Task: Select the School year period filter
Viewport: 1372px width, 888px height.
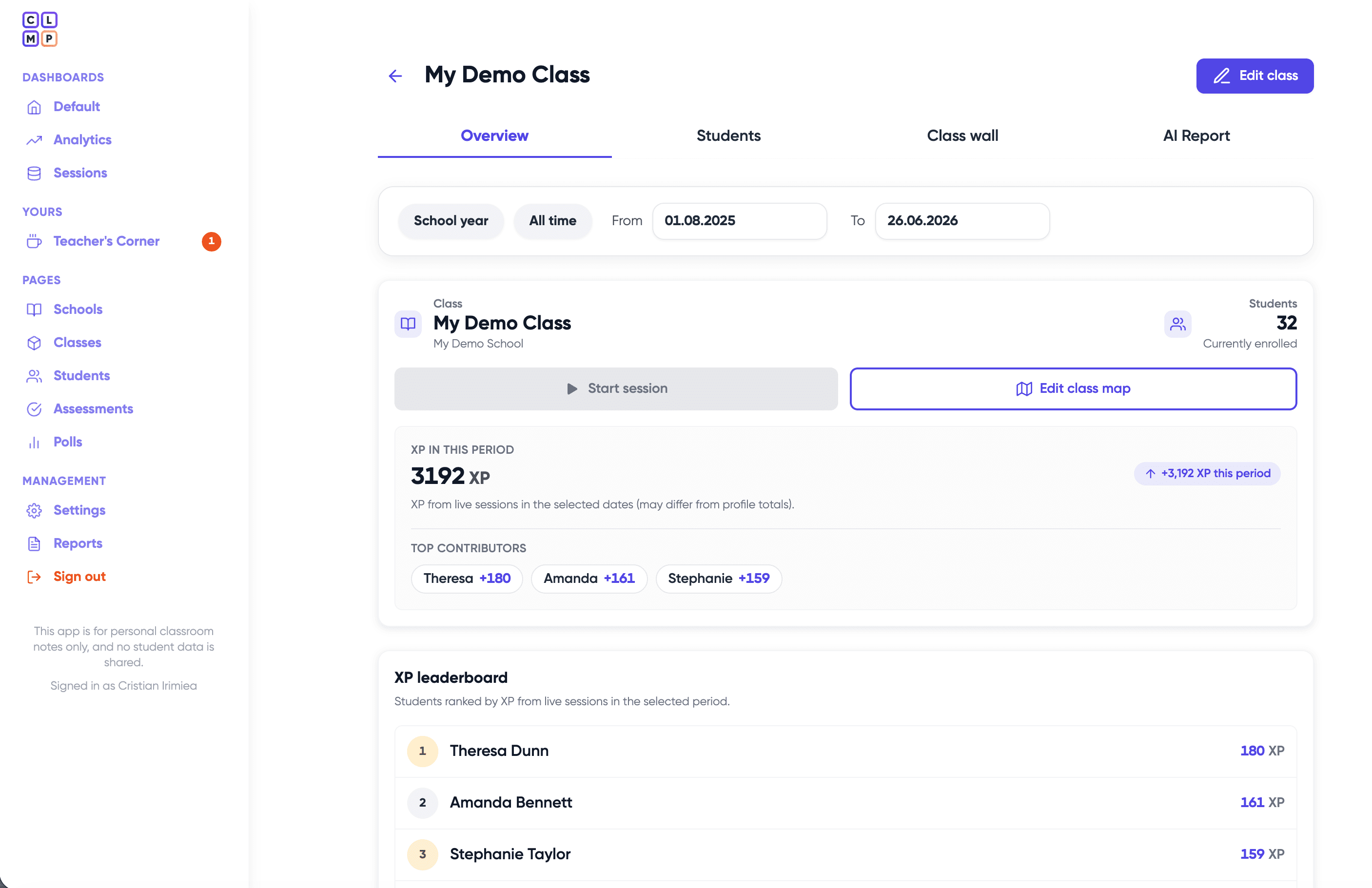Action: point(451,221)
